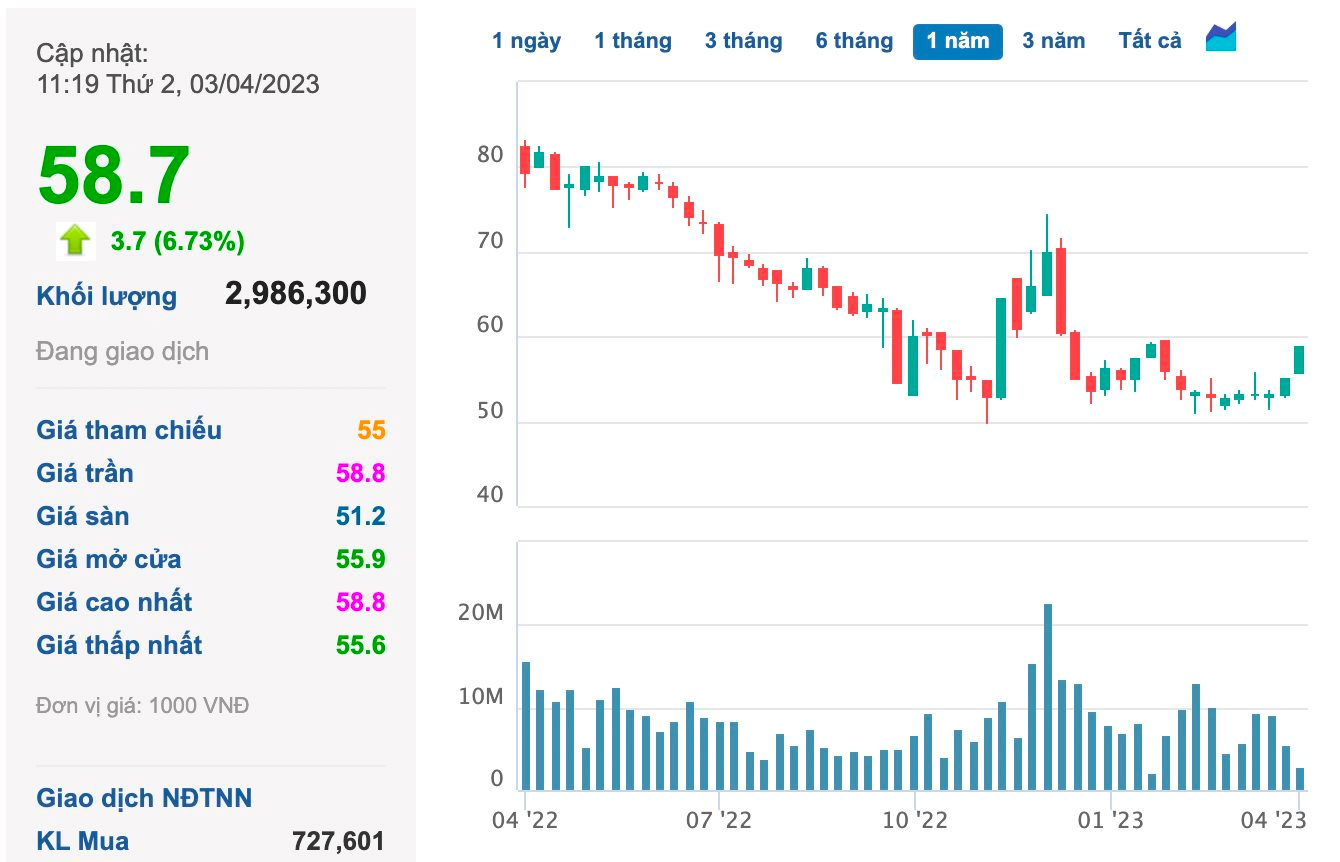Switch chart to 3 năm range
Image resolution: width=1340 pixels, height=862 pixels.
point(1053,41)
